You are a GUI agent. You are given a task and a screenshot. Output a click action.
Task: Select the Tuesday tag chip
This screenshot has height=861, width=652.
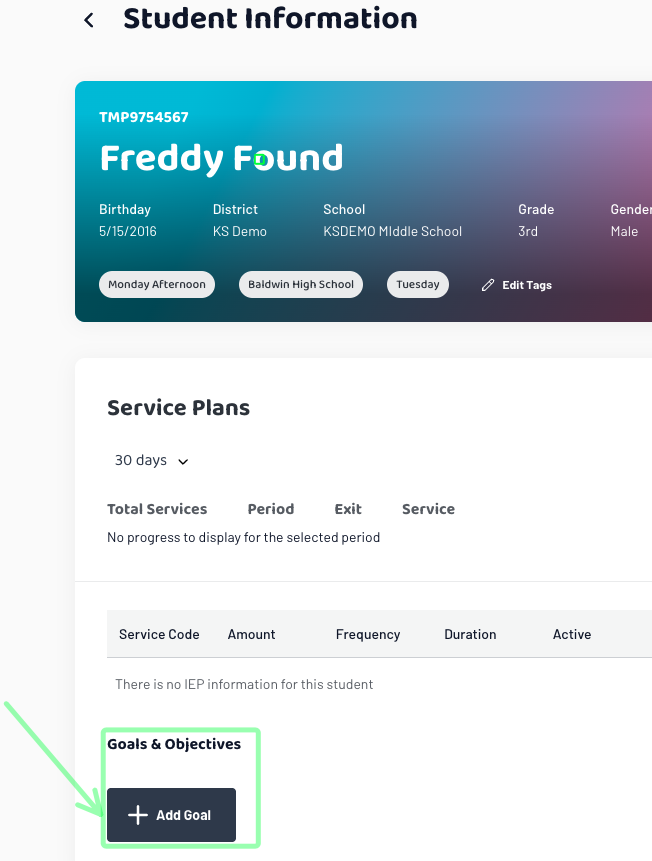[x=418, y=284]
